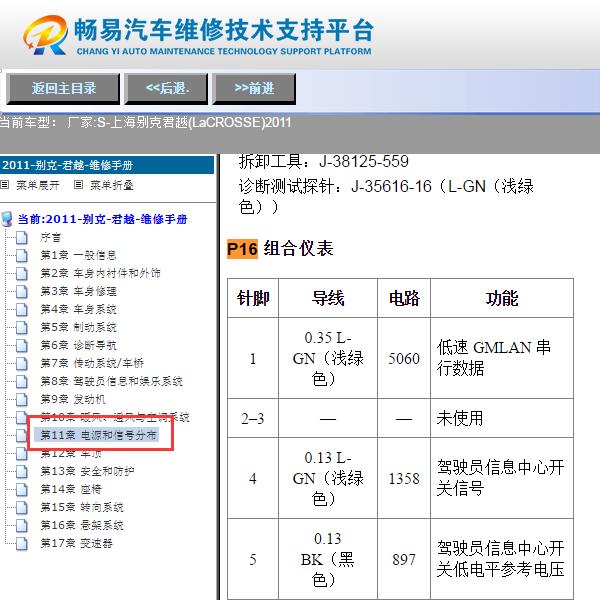Click the computer icon beside 当前:2011-别克-君越-维修手册
Screen dimensions: 600x600
(x=7, y=219)
